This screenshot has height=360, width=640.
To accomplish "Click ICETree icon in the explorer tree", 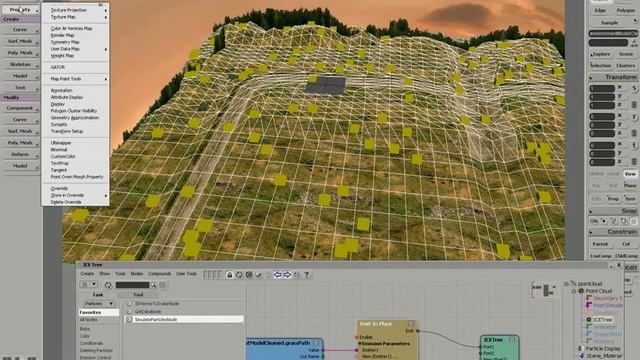I will [x=589, y=320].
